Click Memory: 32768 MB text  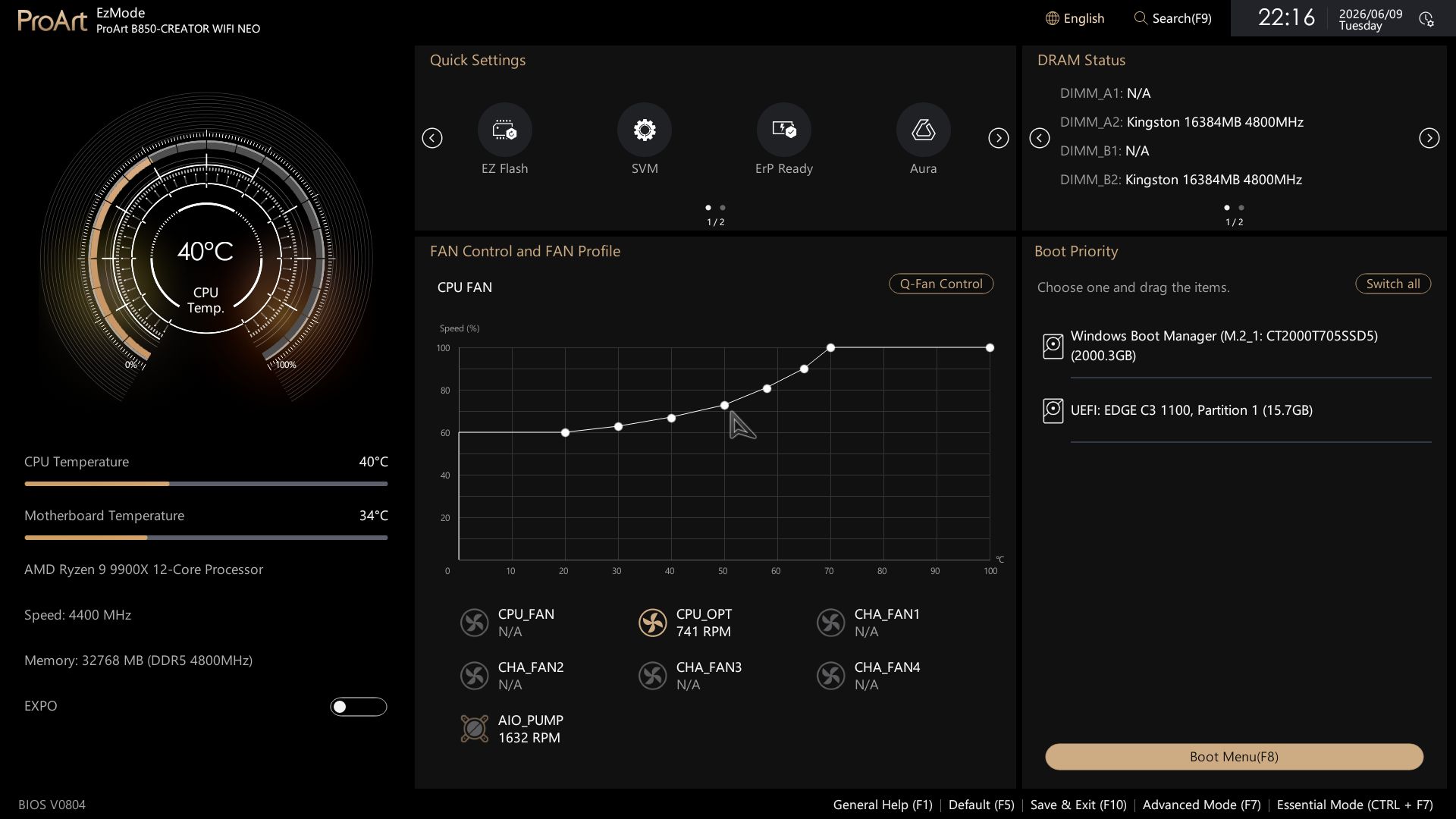[138, 661]
